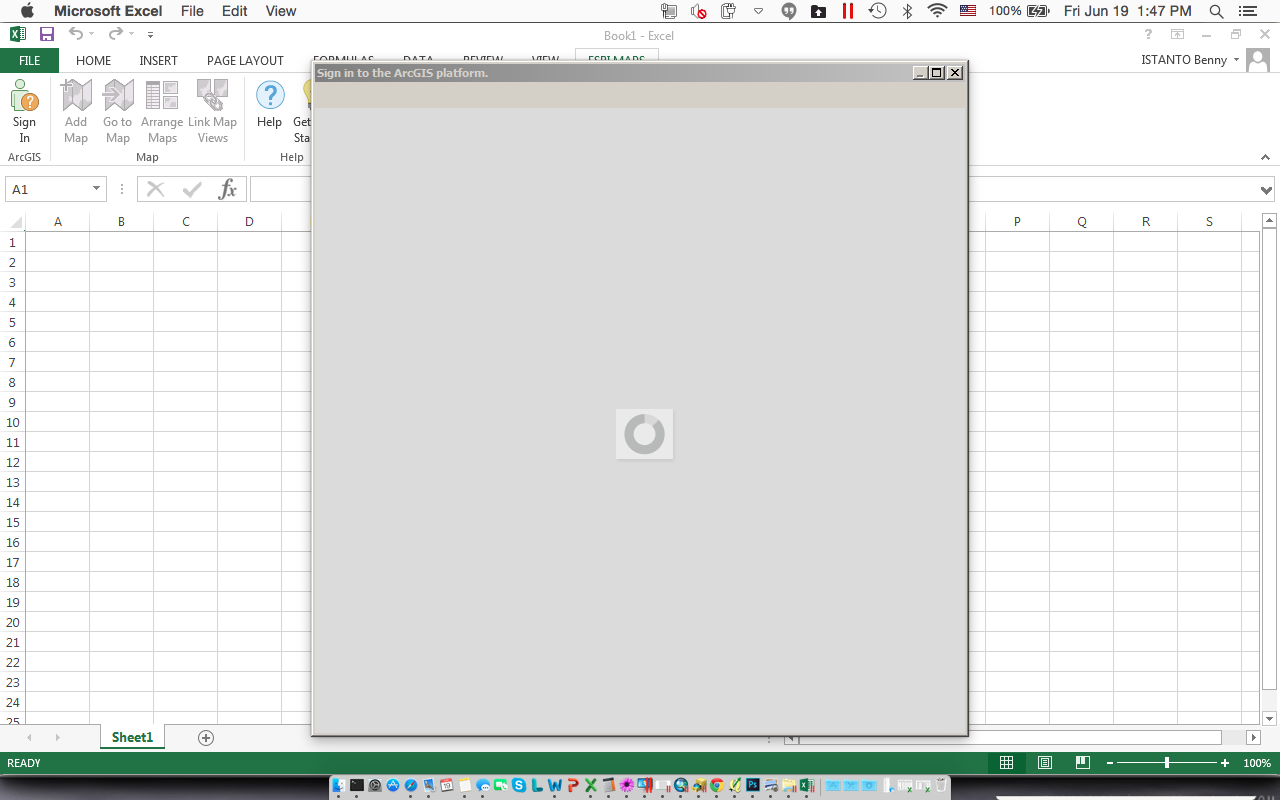Screen dimensions: 1280x800
Task: Click the formula bar Cancel X icon
Action: [155, 189]
